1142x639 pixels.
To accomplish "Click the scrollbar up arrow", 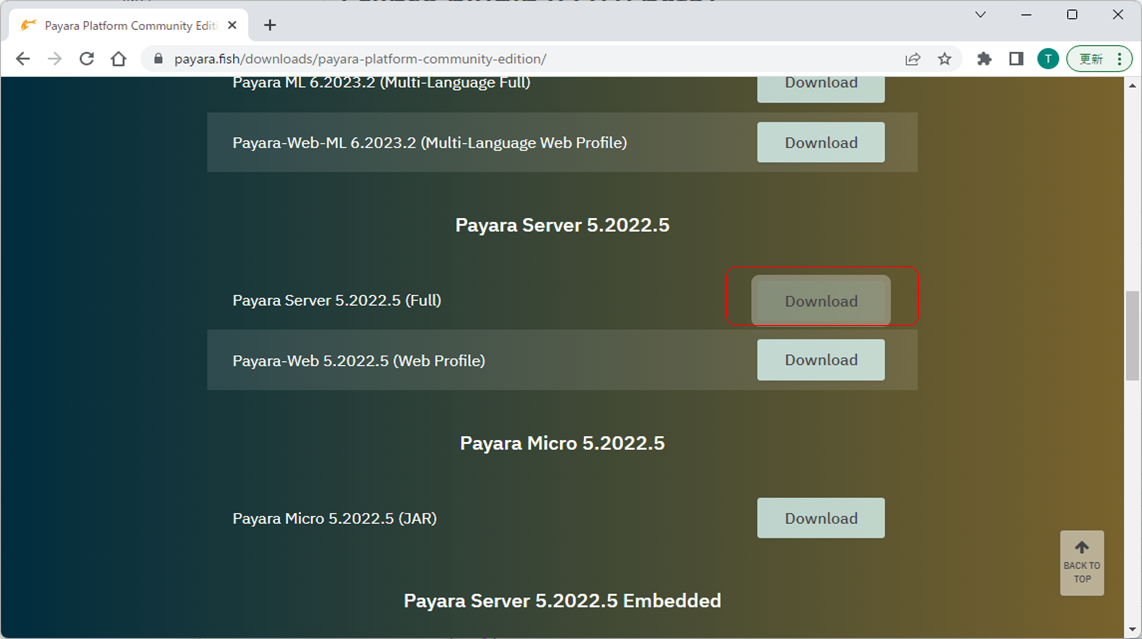I will point(1132,85).
